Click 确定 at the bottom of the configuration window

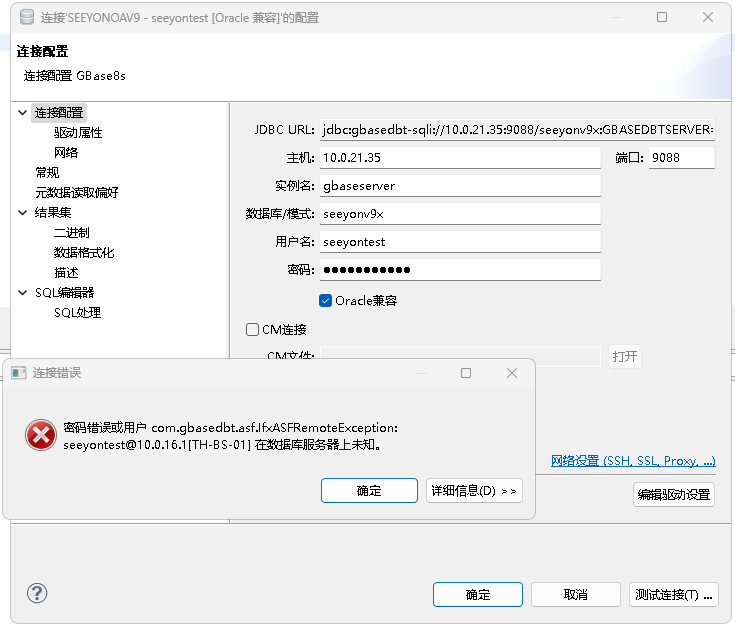(x=478, y=595)
